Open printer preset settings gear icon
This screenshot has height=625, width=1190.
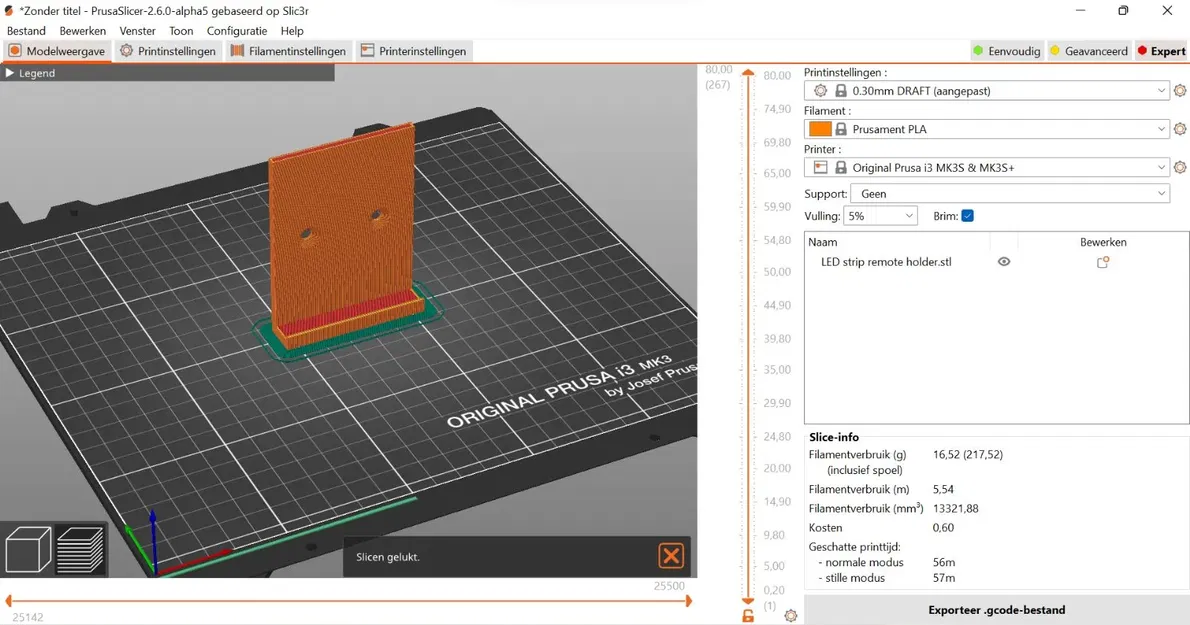coord(1180,168)
